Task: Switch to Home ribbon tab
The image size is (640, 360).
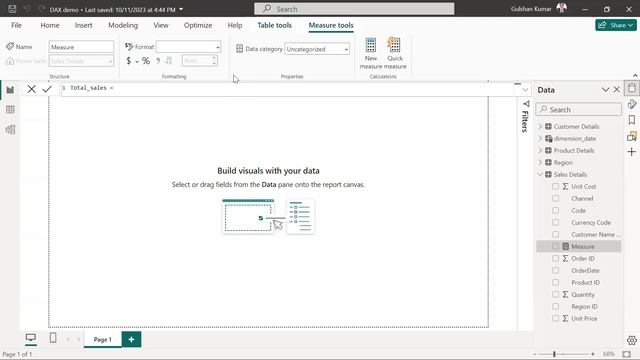Action: click(50, 25)
